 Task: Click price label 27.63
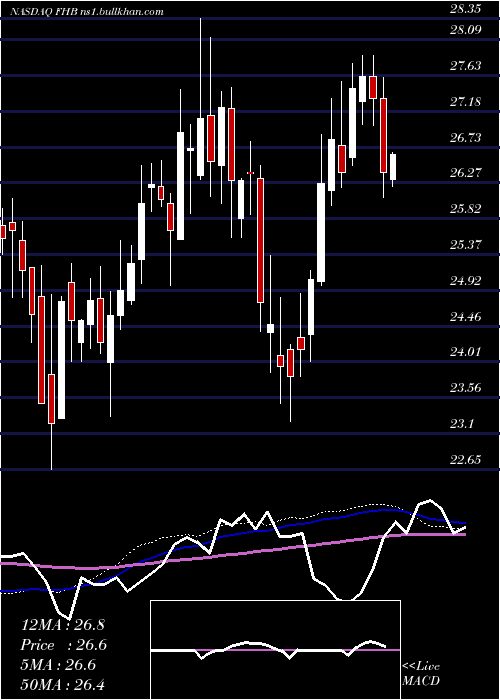tap(466, 67)
